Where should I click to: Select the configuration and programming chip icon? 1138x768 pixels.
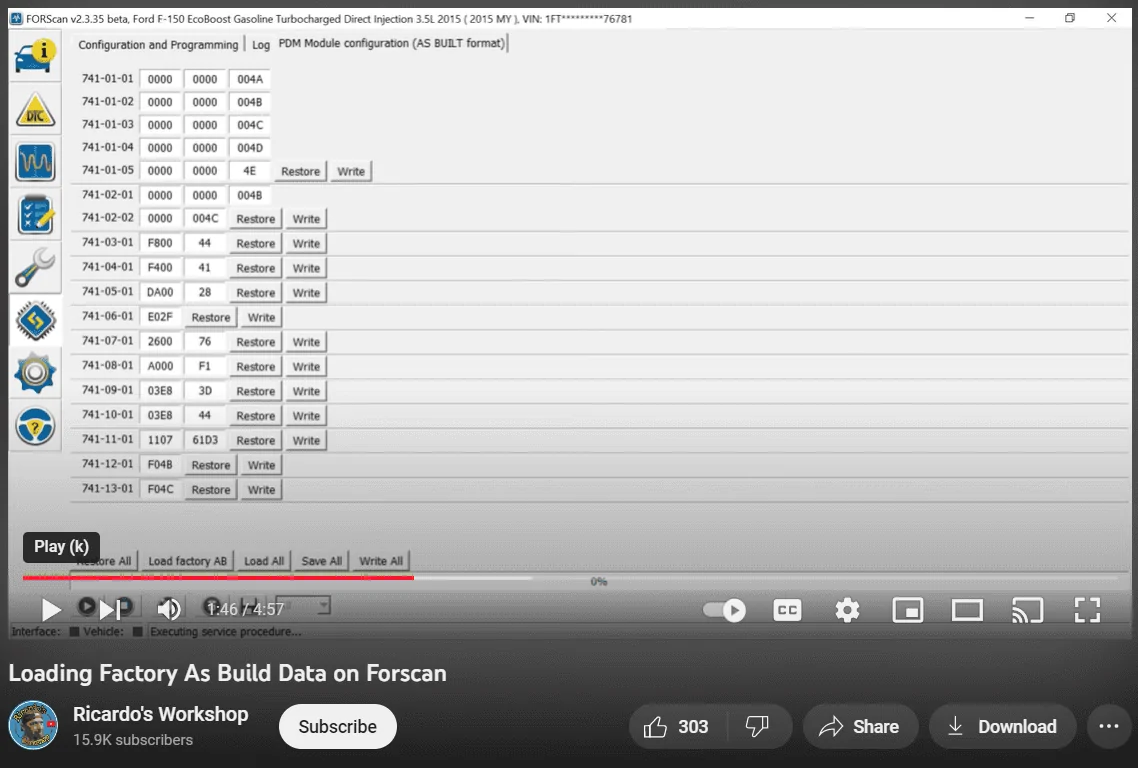point(35,320)
